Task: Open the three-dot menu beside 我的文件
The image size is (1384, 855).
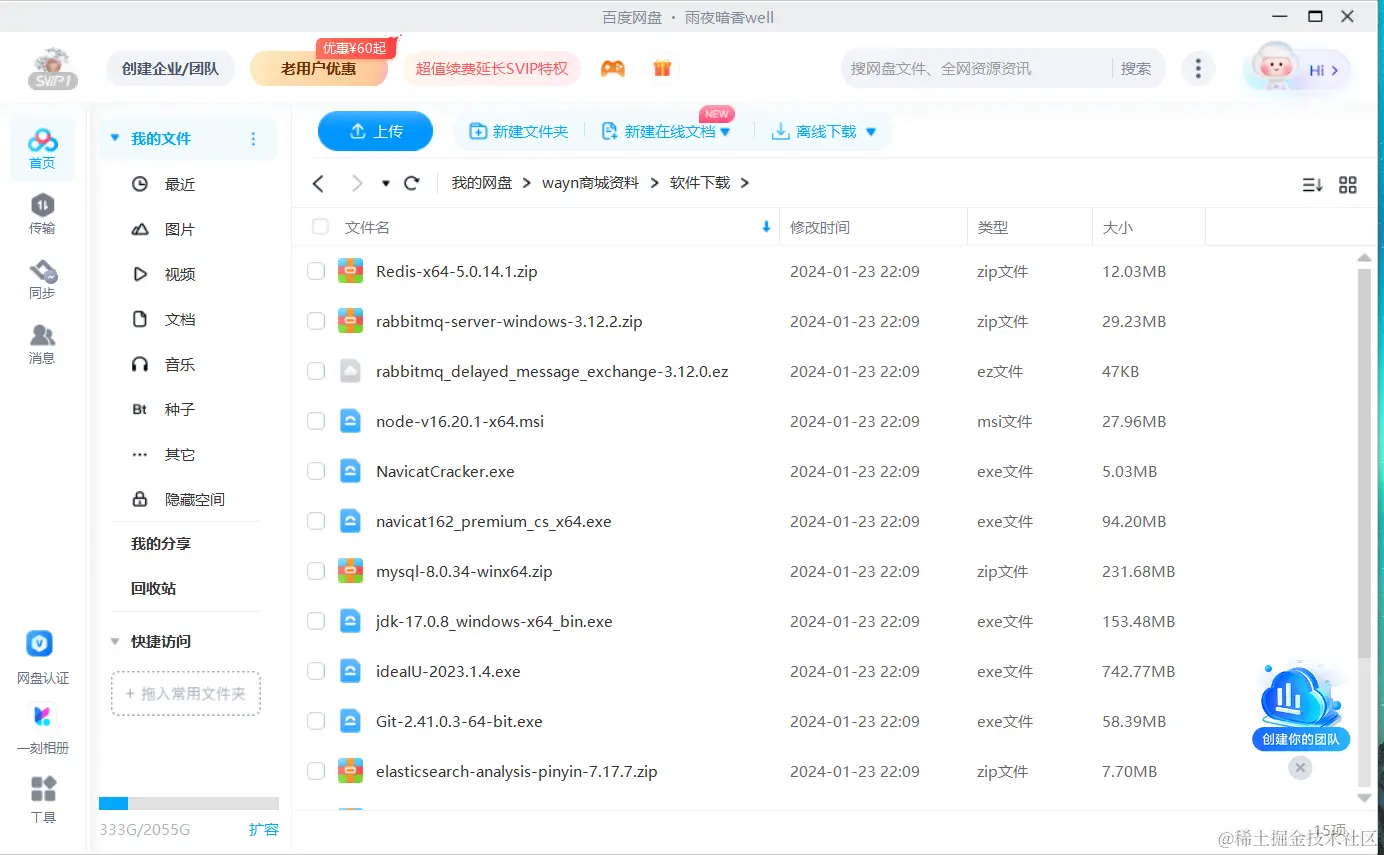Action: point(253,139)
